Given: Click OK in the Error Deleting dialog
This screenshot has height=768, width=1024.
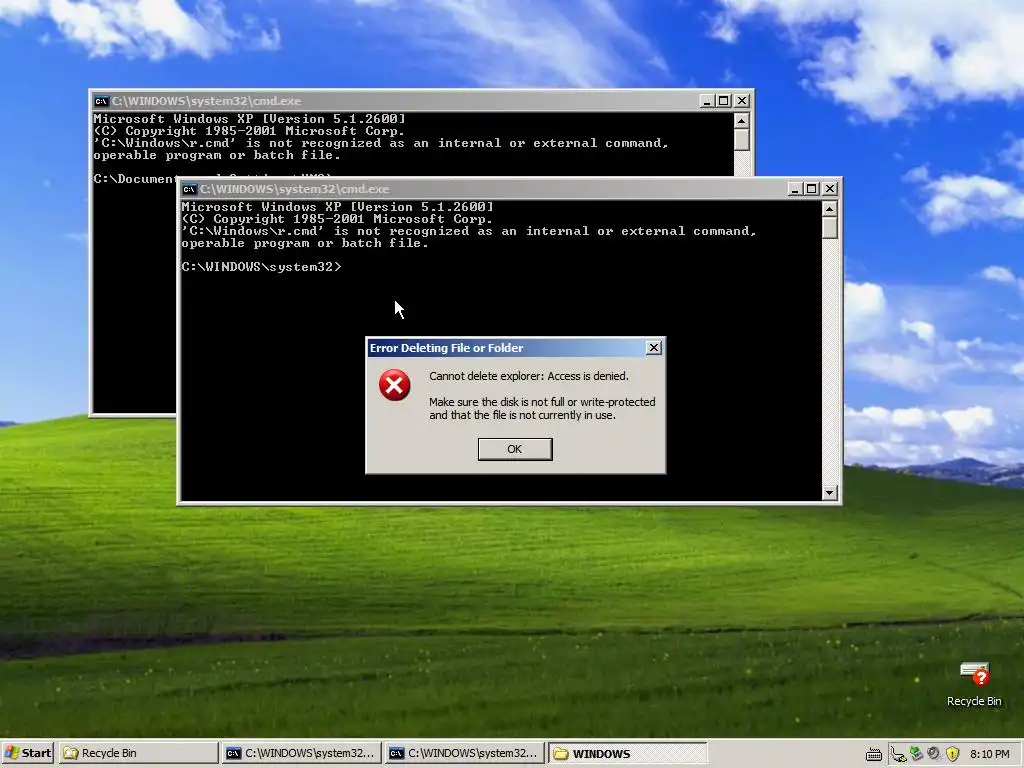Looking at the screenshot, I should pyautogui.click(x=515, y=449).
